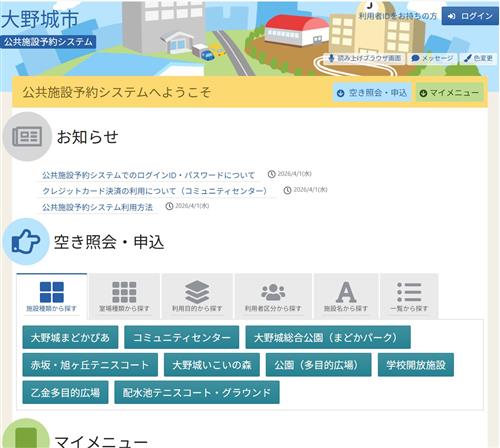Jump to 空き照会・申込 in yellow header
The width and height of the screenshot is (500, 448).
click(x=372, y=93)
